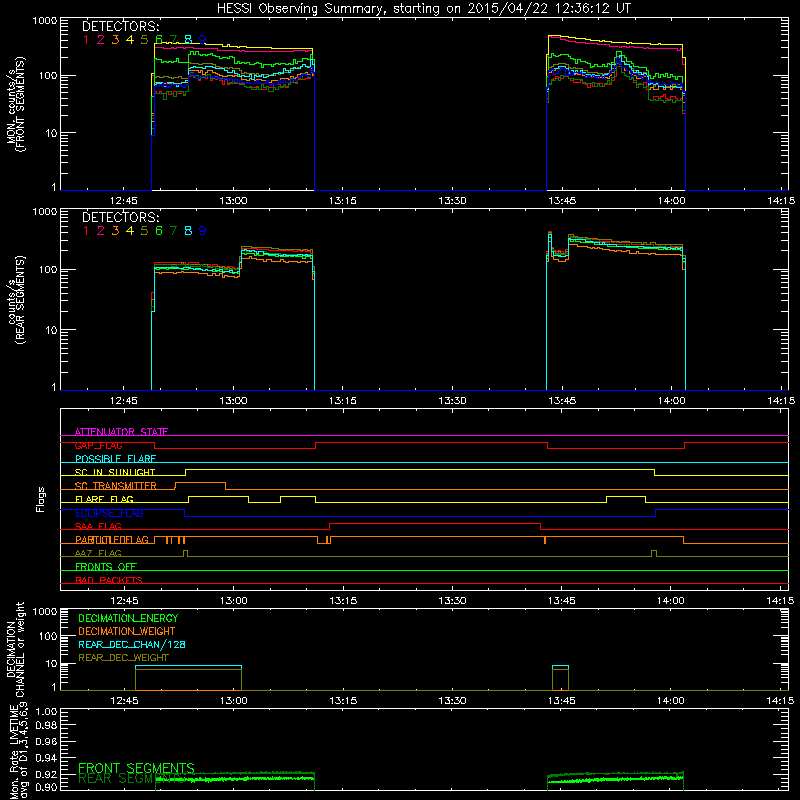800x800 pixels.
Task: Click yellow detector 4 in rear segments legend
Action: (130, 231)
